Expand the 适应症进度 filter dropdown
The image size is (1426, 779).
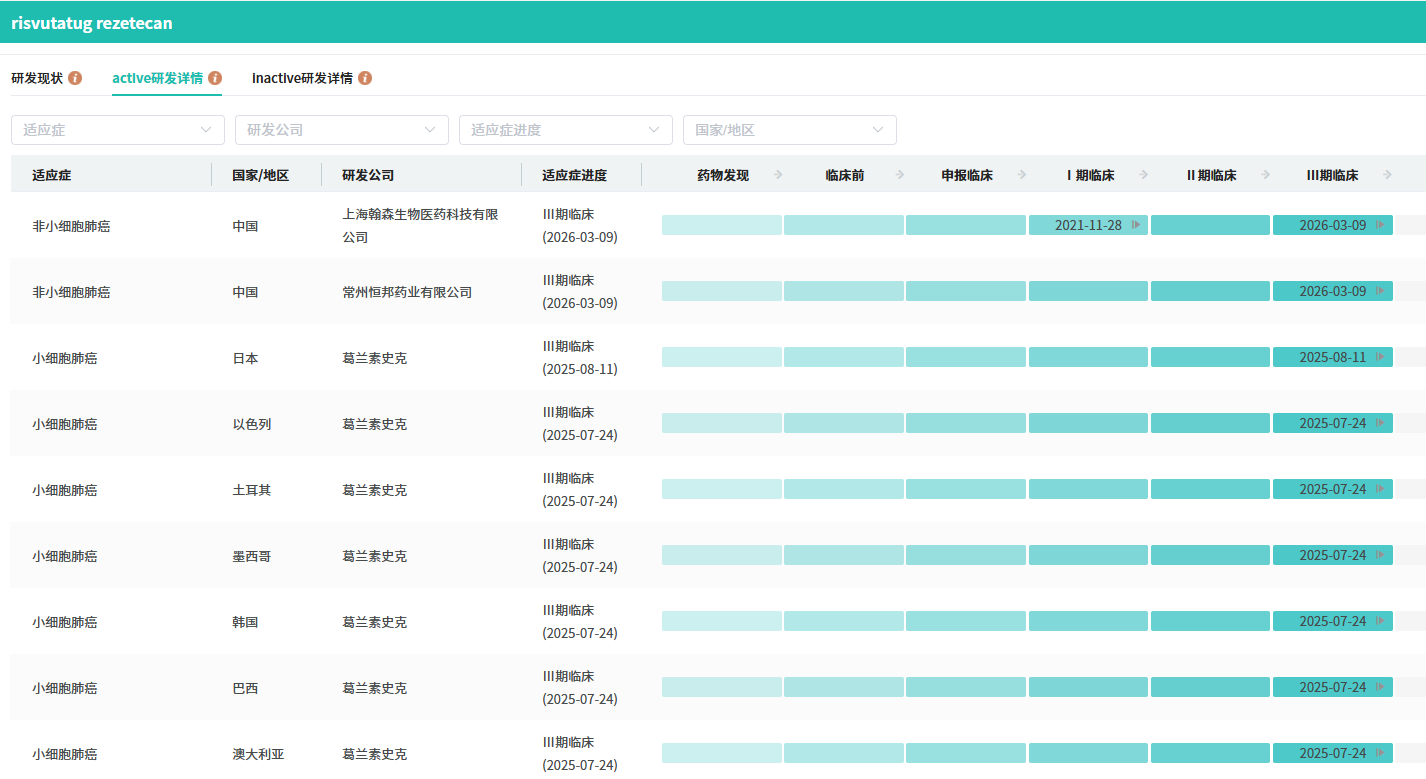[x=566, y=130]
